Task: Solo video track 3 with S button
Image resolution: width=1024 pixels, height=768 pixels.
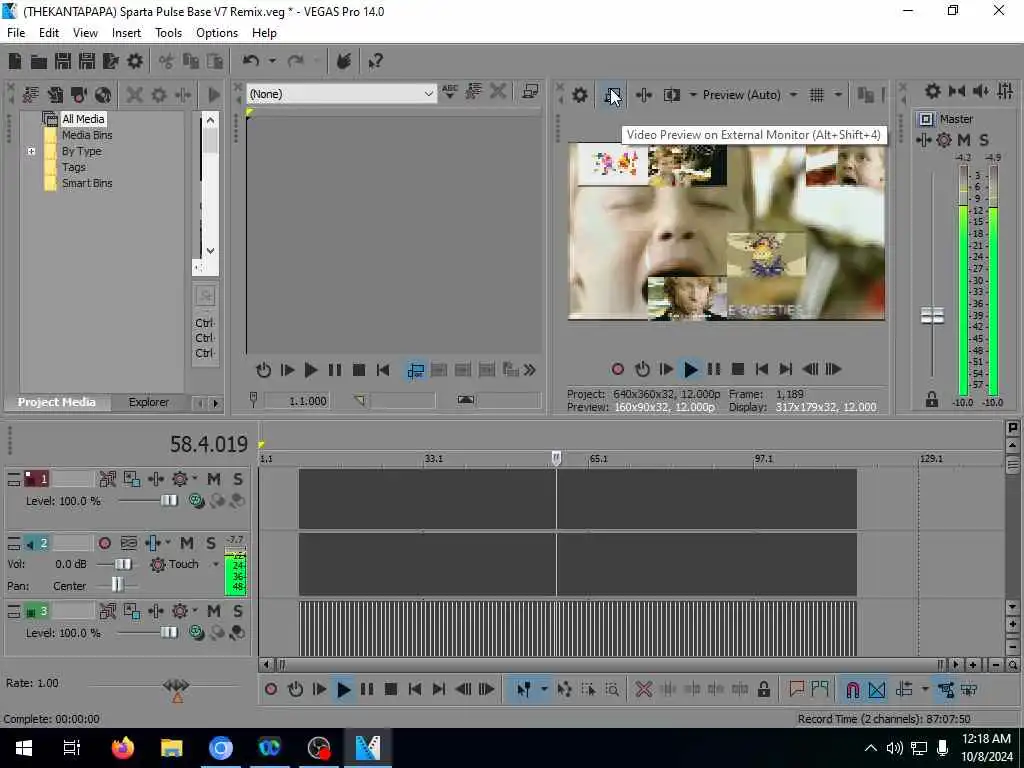Action: 238,611
